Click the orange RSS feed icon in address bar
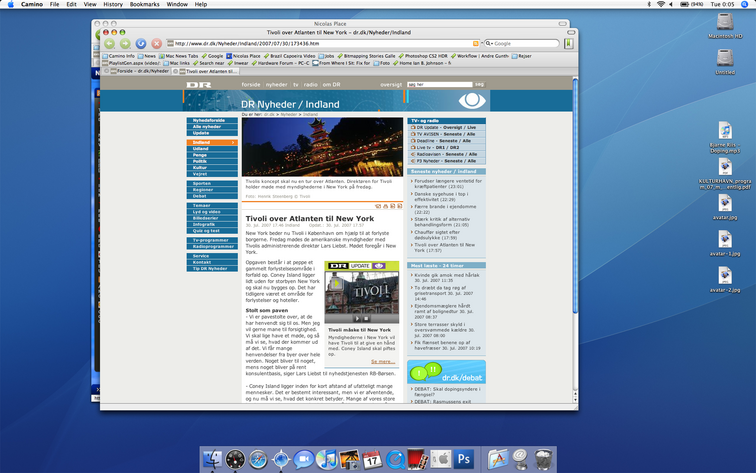 click(x=475, y=43)
